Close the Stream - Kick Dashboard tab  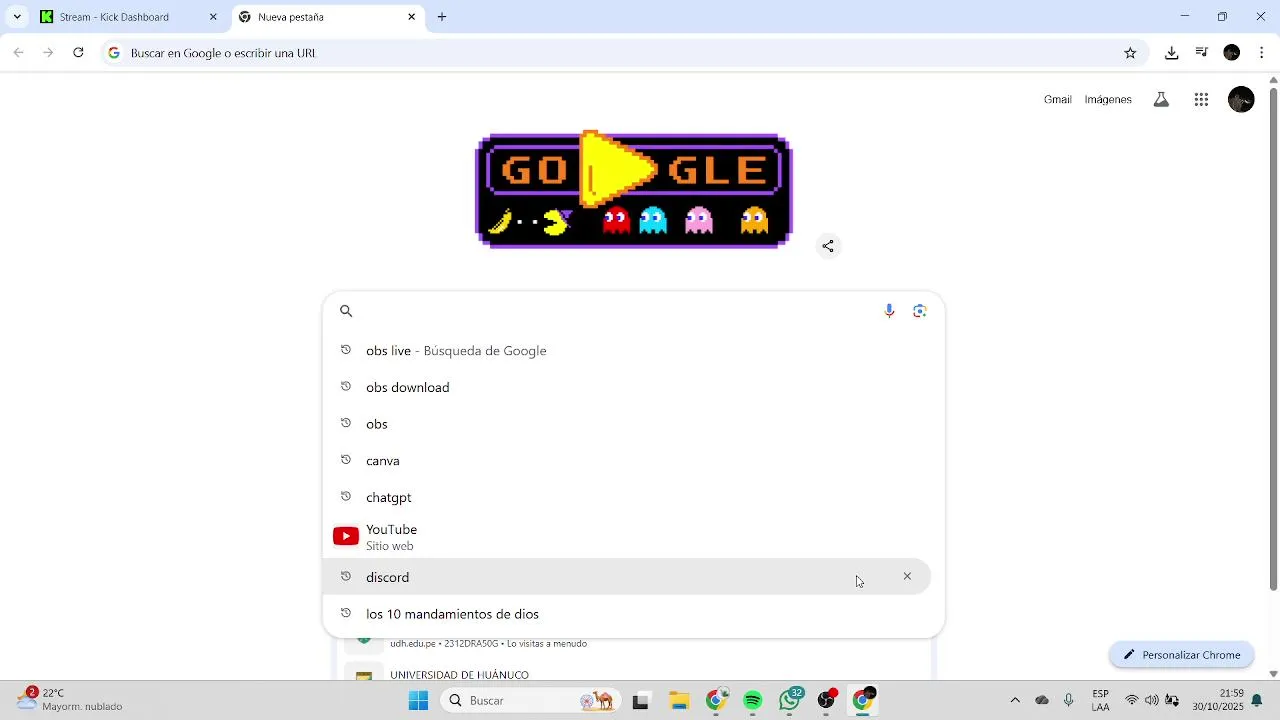click(x=213, y=17)
